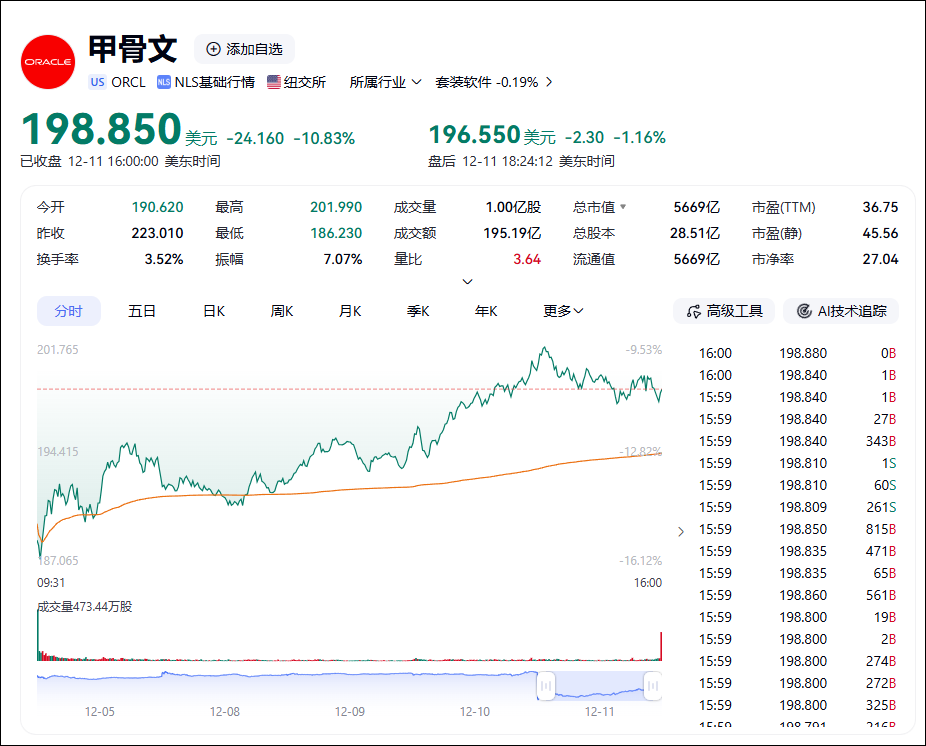Open the 更多 chart period dropdown

pos(563,311)
